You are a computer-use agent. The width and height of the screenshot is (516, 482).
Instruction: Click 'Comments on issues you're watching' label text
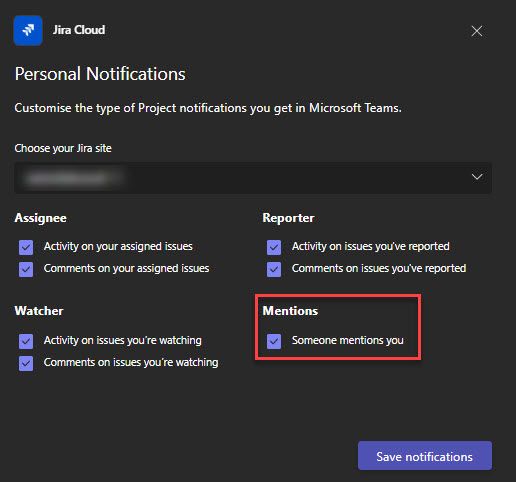click(131, 362)
